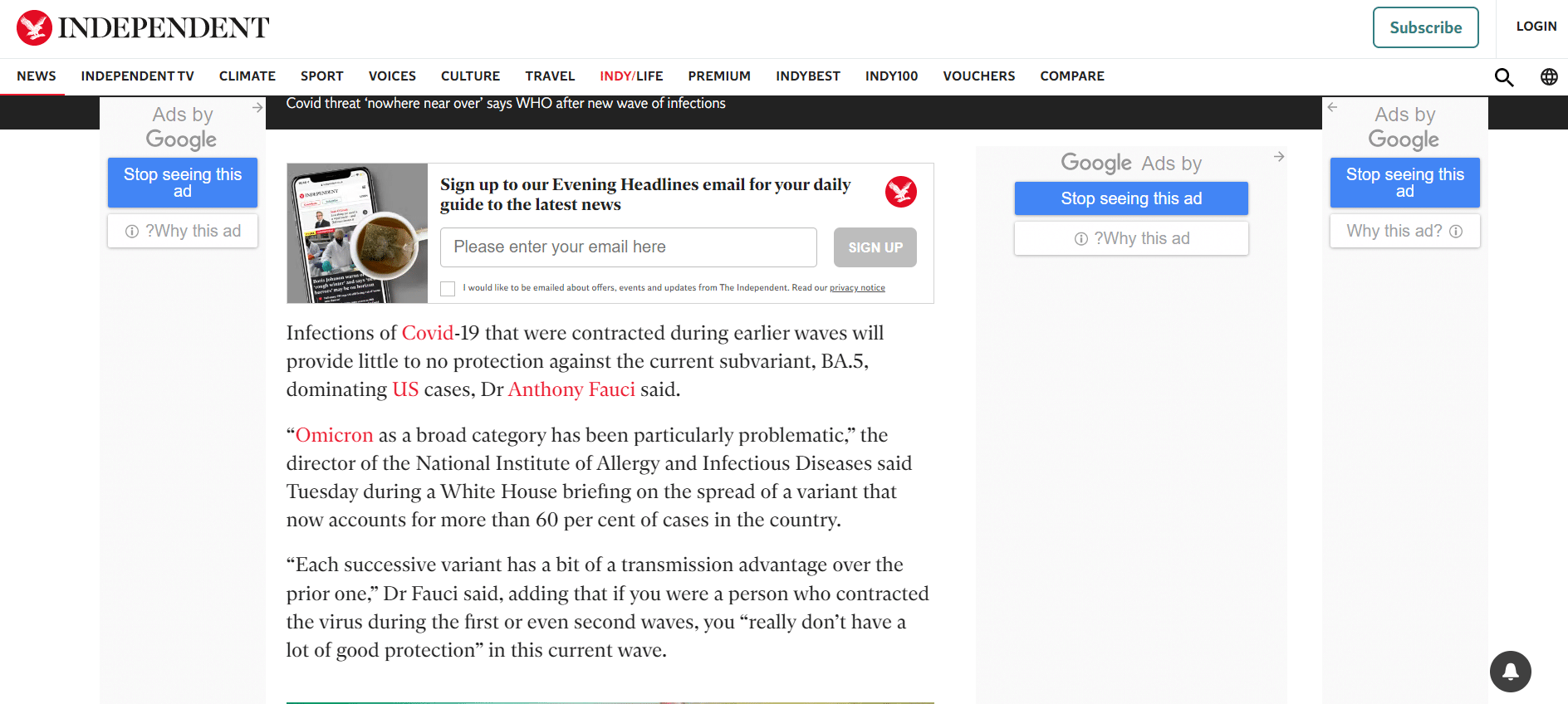Open the globe edition selector icon
Screen dimensions: 1568x704
[1549, 77]
